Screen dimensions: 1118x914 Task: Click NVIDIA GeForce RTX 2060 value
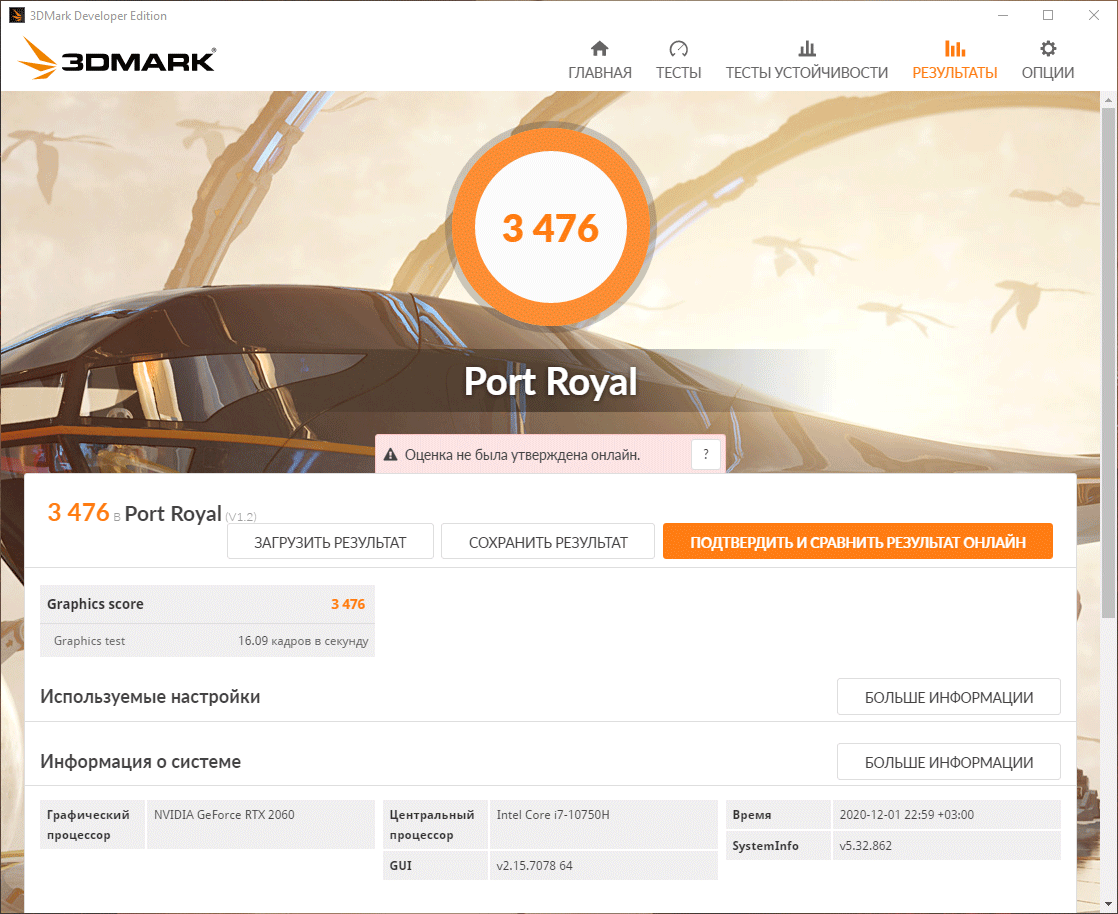coord(224,814)
